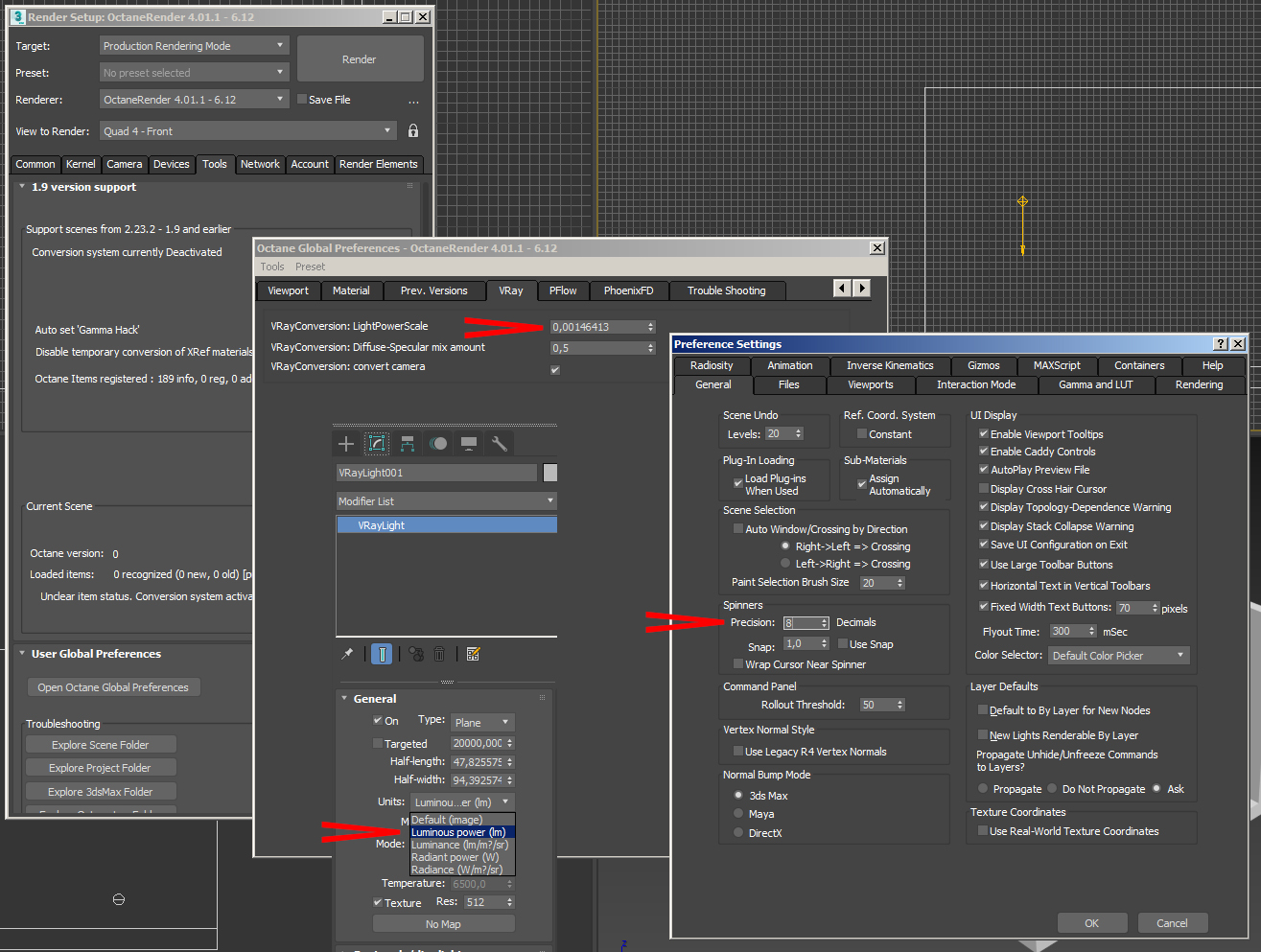1261x952 pixels.
Task: Open the Target dropdown in Render Setup
Action: pyautogui.click(x=194, y=46)
